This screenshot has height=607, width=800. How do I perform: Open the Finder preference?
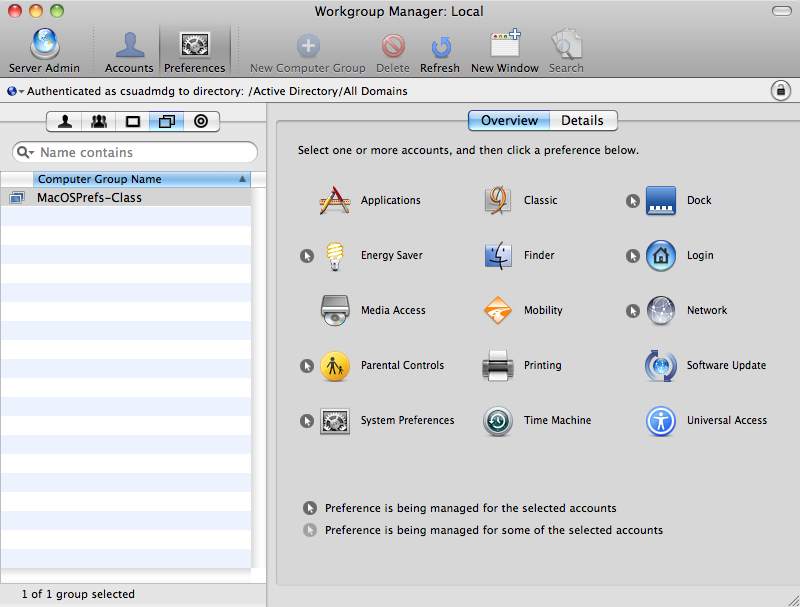(497, 256)
